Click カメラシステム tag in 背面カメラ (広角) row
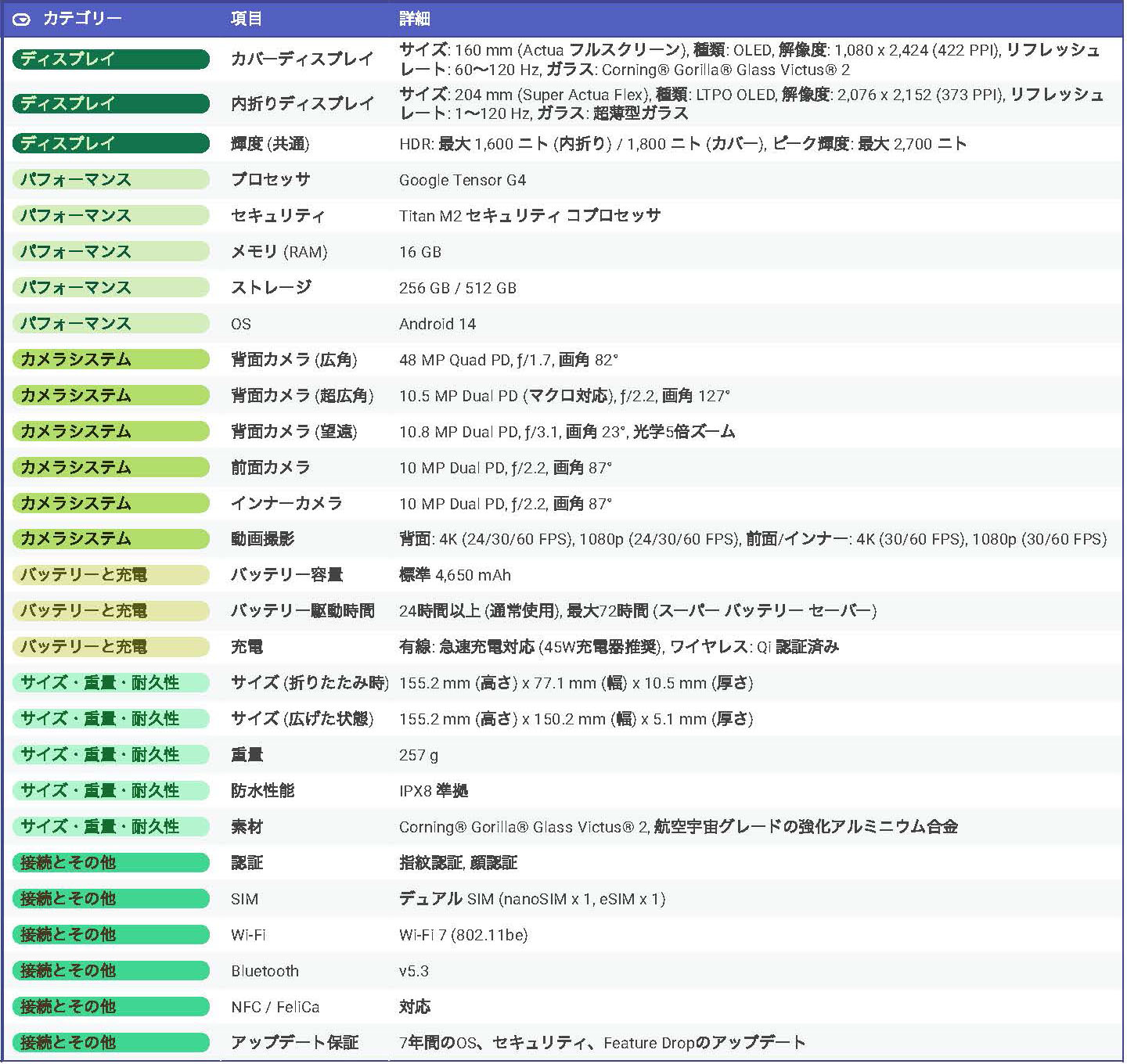This screenshot has height=1064, width=1127. (111, 360)
